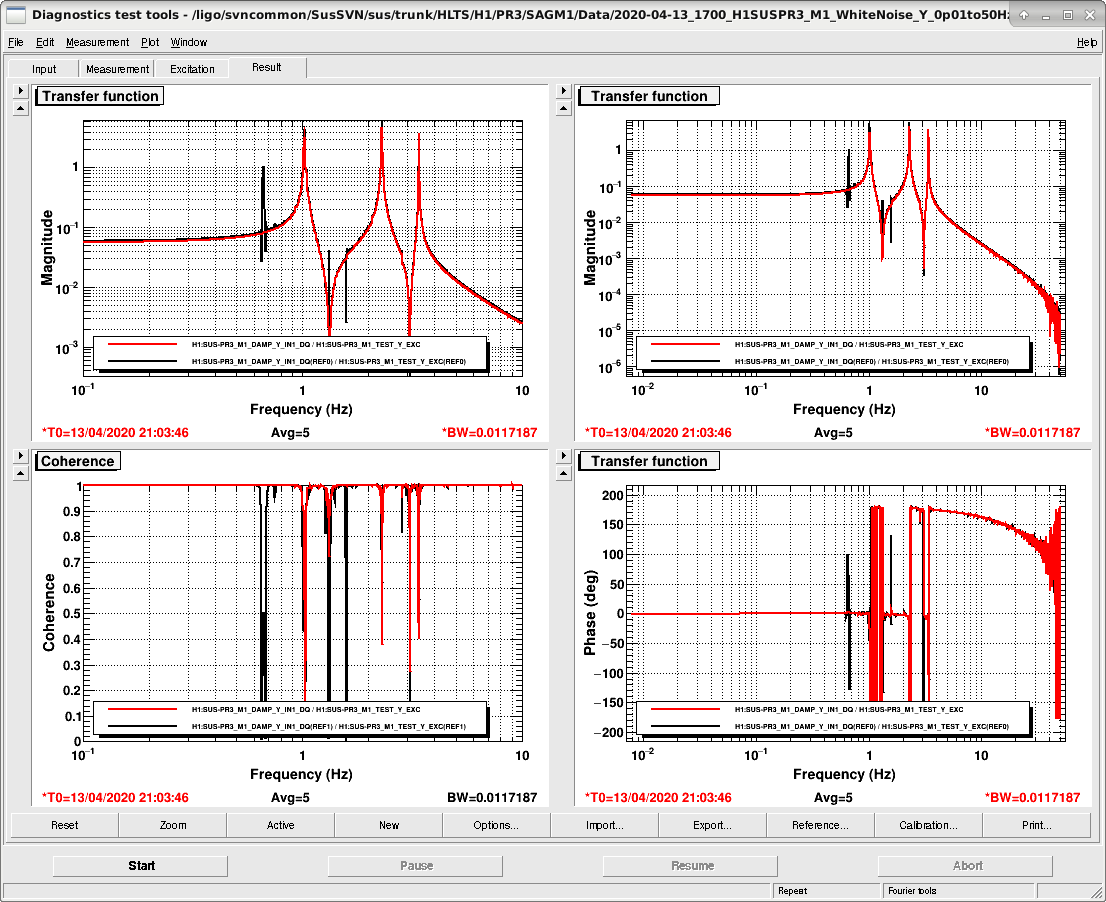This screenshot has width=1106, height=902.
Task: Open the Measurement menu
Action: click(x=97, y=42)
